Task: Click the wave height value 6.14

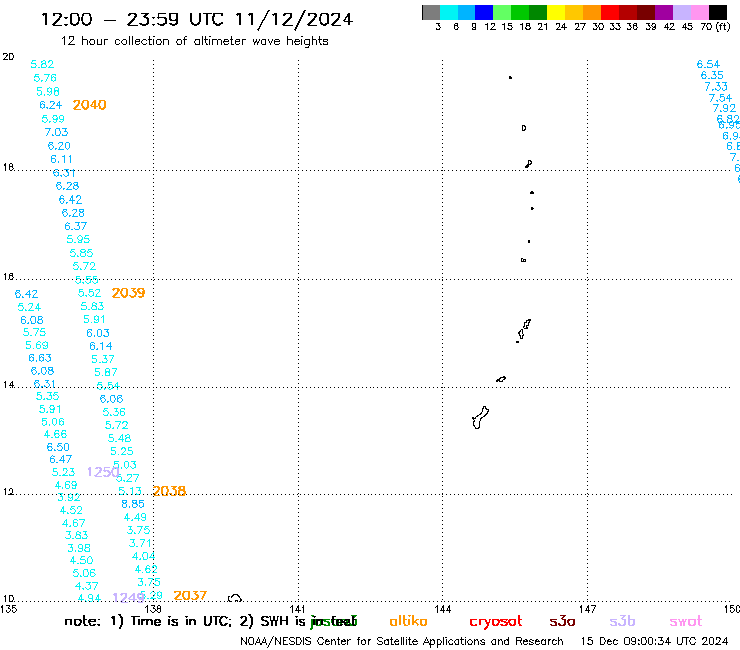Action: point(101,346)
